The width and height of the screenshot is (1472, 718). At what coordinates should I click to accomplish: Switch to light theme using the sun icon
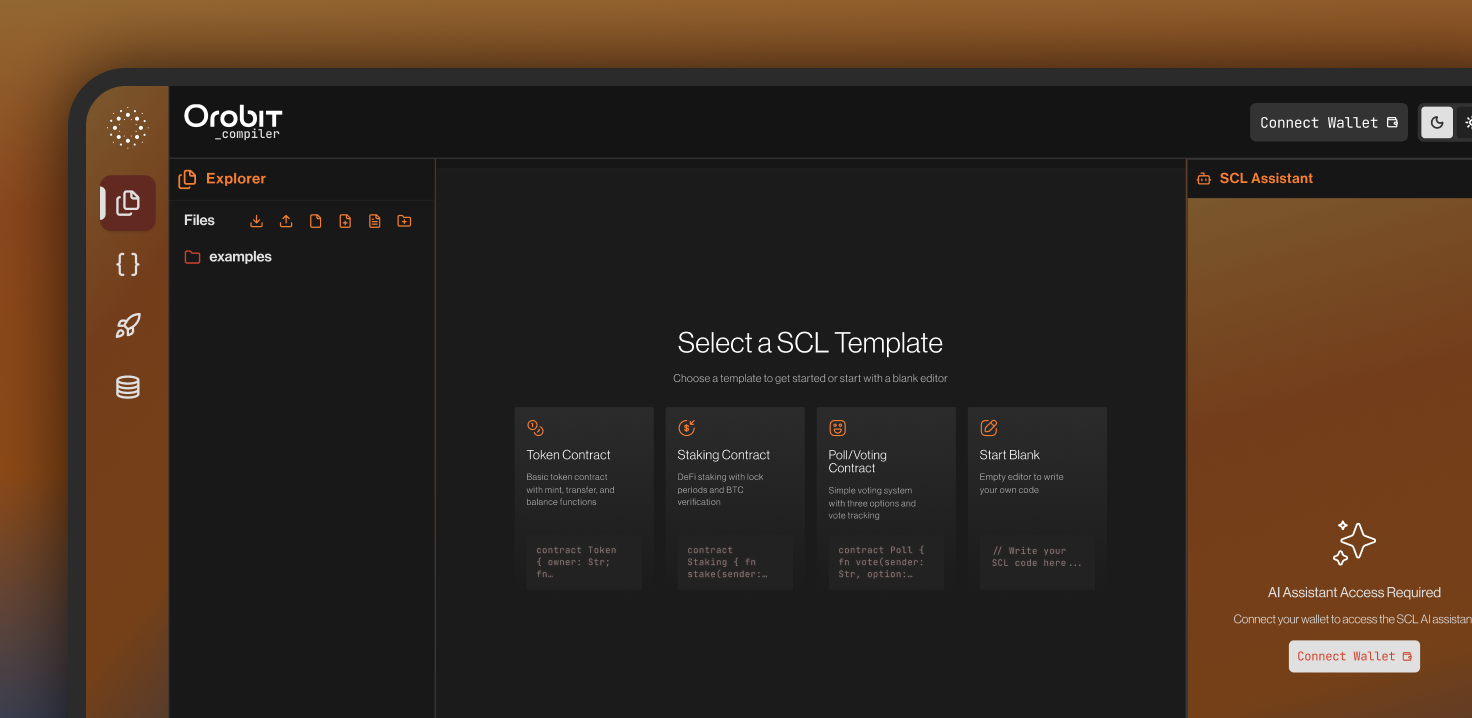(1467, 122)
